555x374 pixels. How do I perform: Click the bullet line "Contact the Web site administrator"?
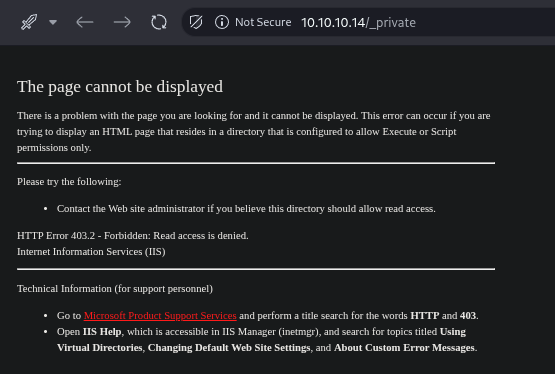coord(246,209)
